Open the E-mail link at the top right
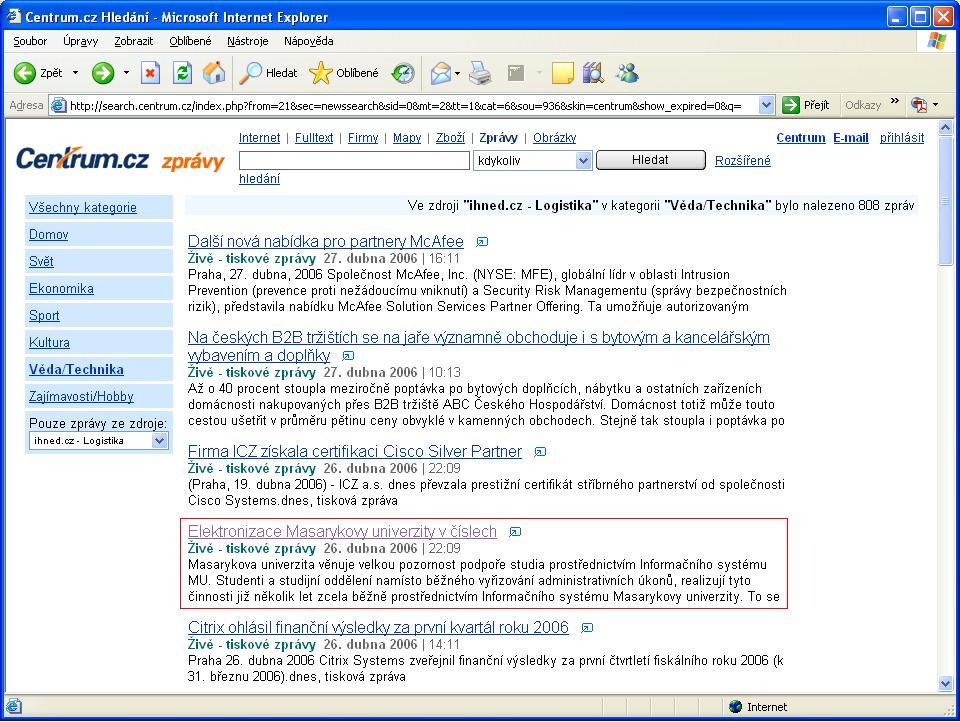 point(850,138)
